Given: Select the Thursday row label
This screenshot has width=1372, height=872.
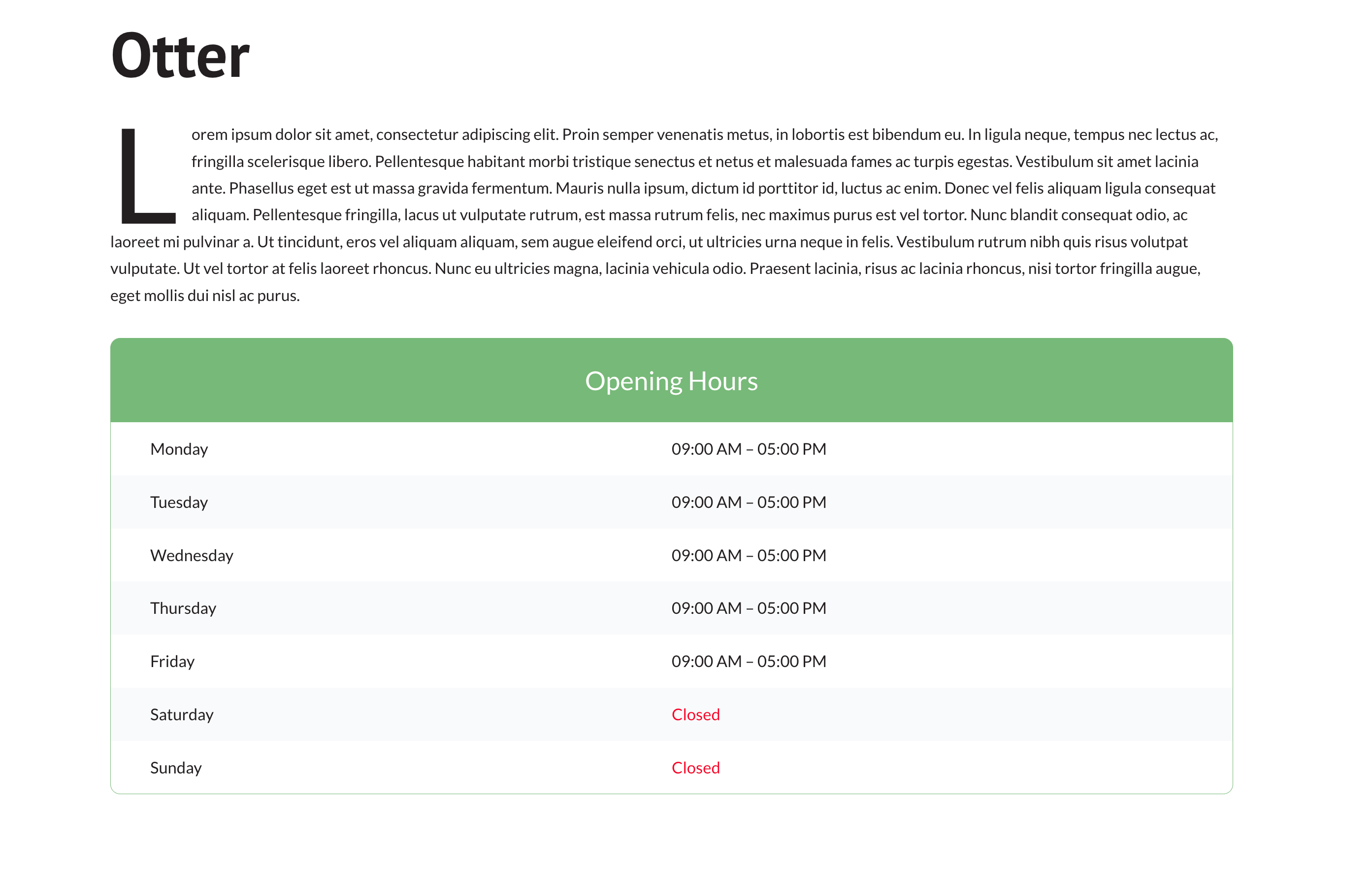Looking at the screenshot, I should pyautogui.click(x=183, y=608).
